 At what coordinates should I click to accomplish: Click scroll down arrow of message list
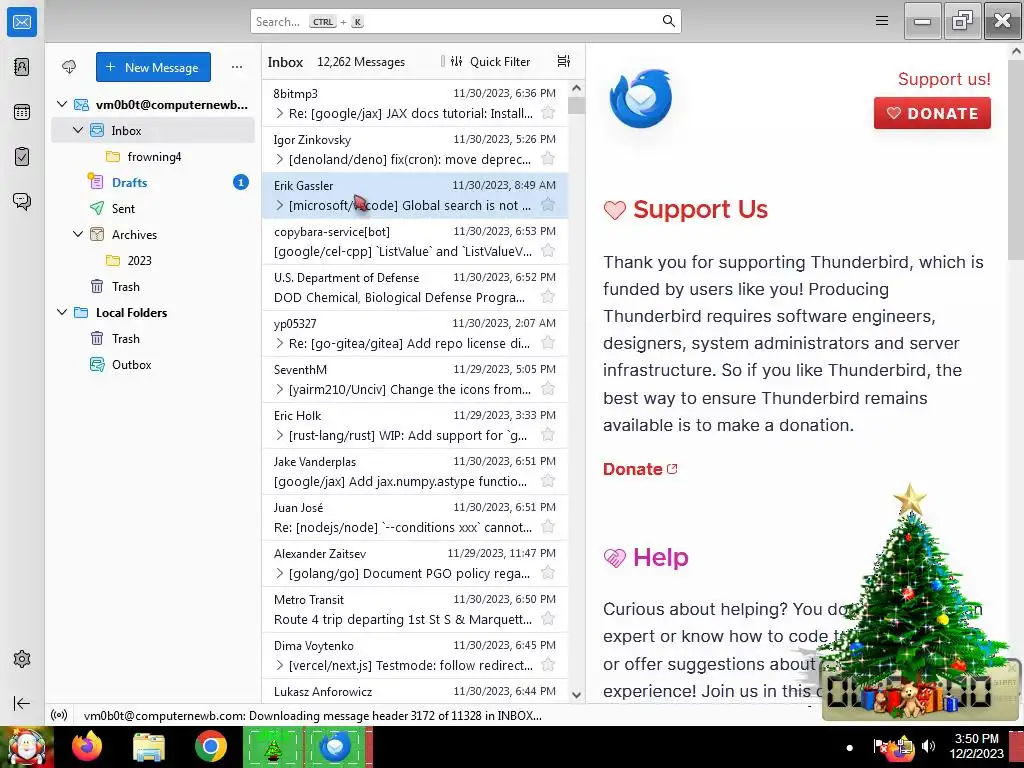coord(576,695)
